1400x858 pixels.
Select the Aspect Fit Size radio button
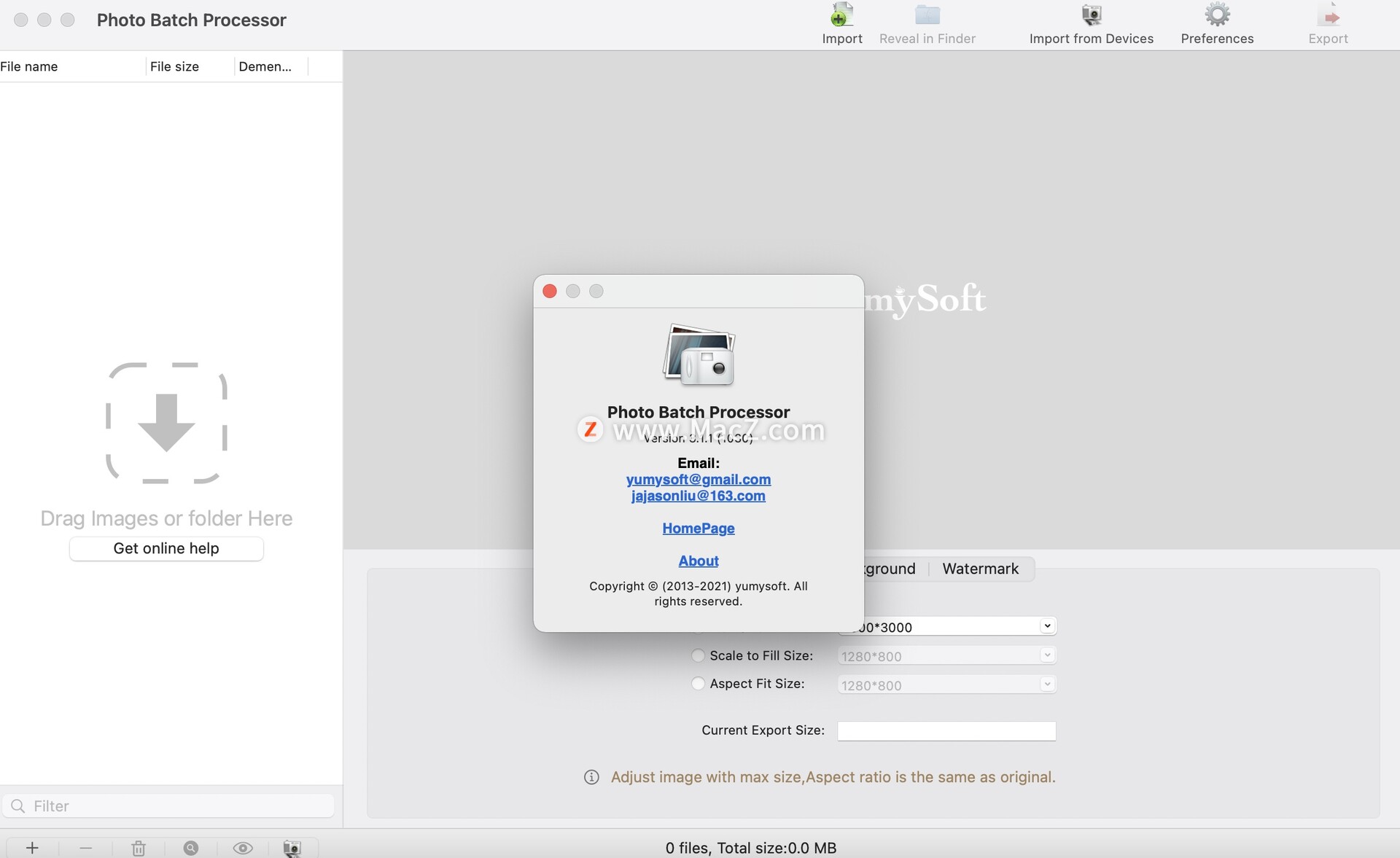coord(698,683)
